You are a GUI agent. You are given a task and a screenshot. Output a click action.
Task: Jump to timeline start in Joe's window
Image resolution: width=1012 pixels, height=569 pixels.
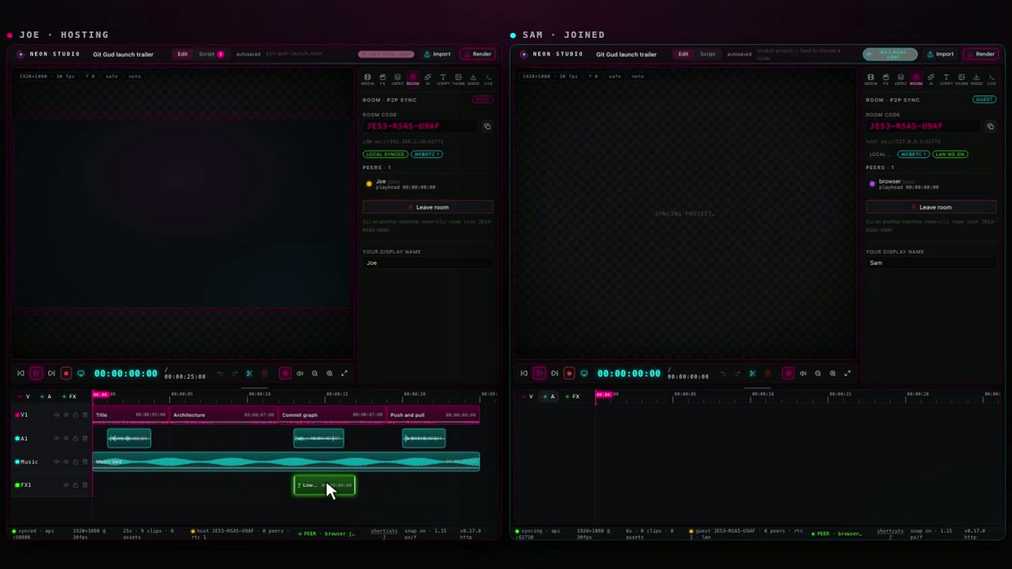[x=21, y=373]
